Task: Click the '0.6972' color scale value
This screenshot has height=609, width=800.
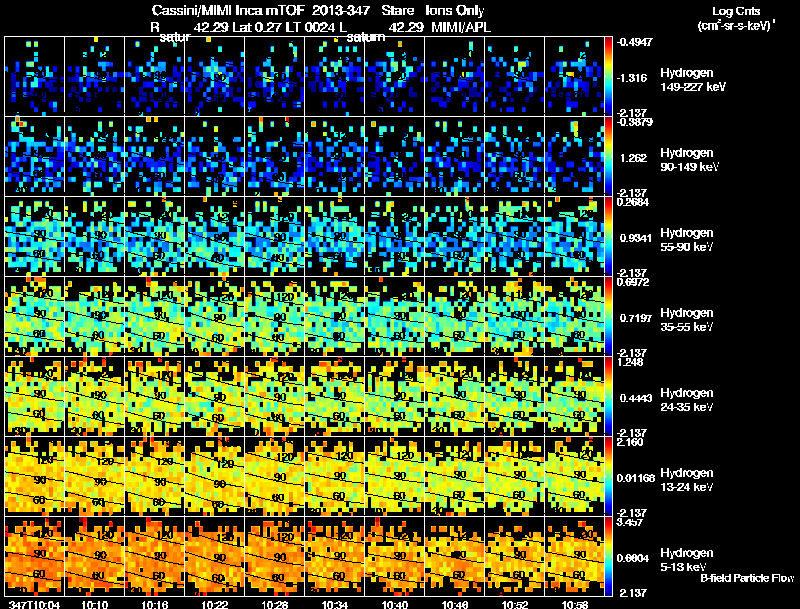Action: (632, 282)
